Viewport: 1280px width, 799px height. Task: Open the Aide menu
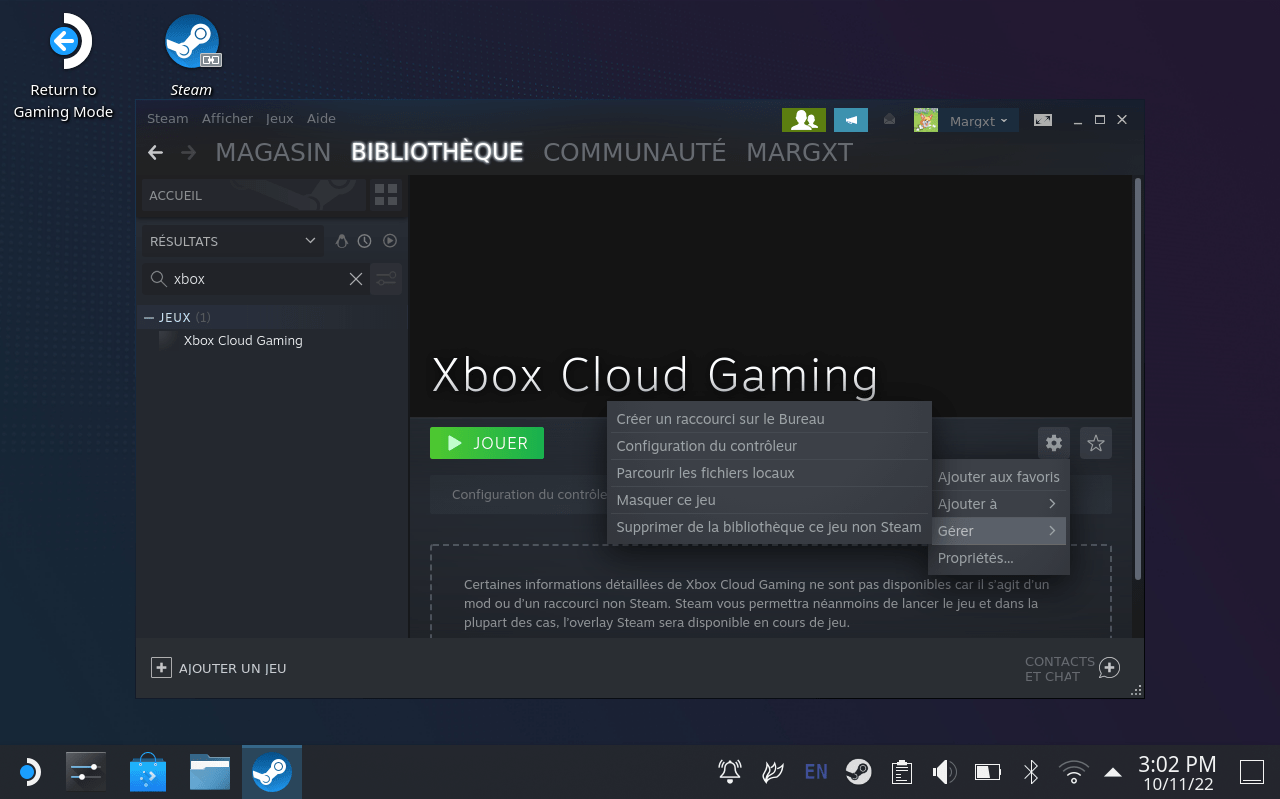pyautogui.click(x=321, y=118)
